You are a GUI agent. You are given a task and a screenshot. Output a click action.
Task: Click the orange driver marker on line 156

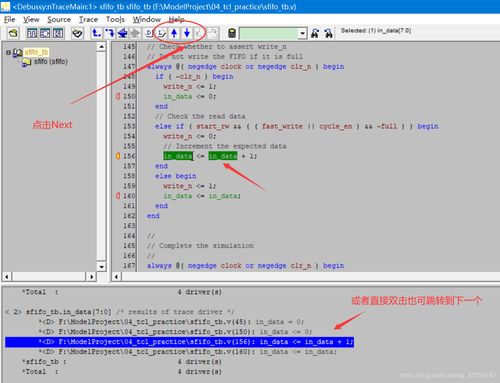tap(118, 156)
